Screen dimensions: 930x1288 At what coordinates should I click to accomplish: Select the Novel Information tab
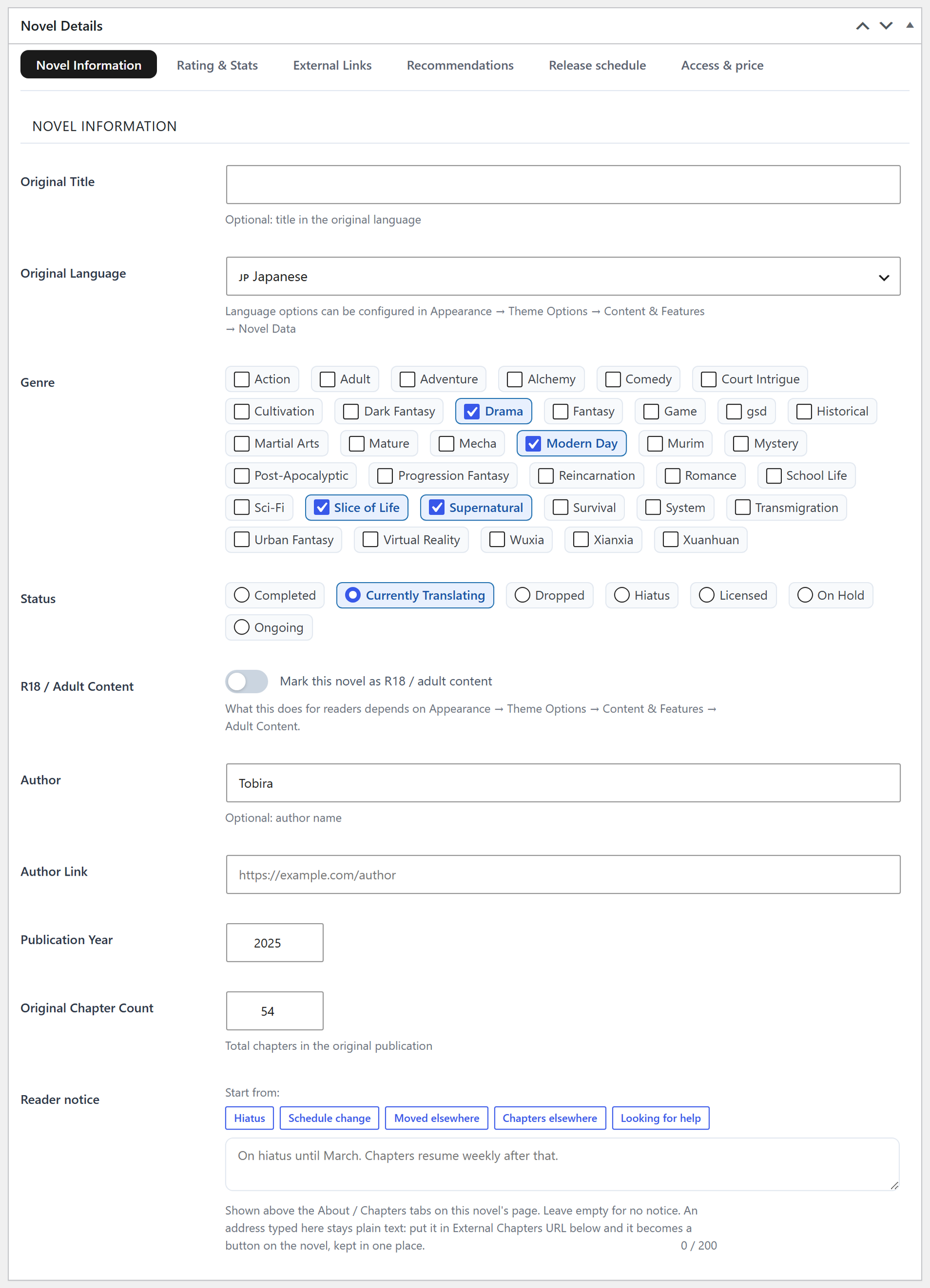(88, 65)
